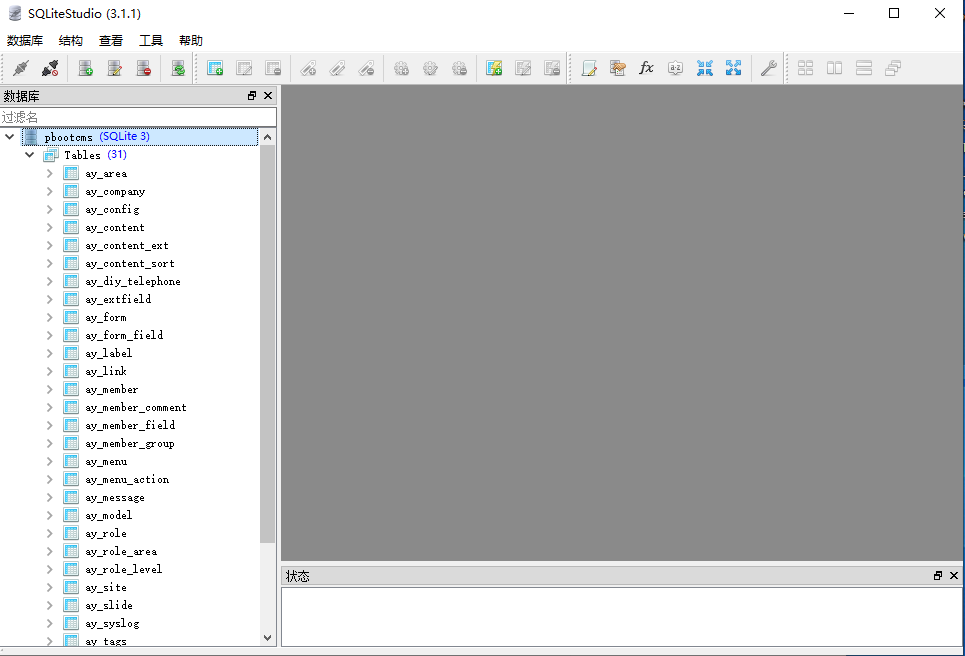Float the 数据库 panel
The height and width of the screenshot is (656, 965).
click(252, 95)
